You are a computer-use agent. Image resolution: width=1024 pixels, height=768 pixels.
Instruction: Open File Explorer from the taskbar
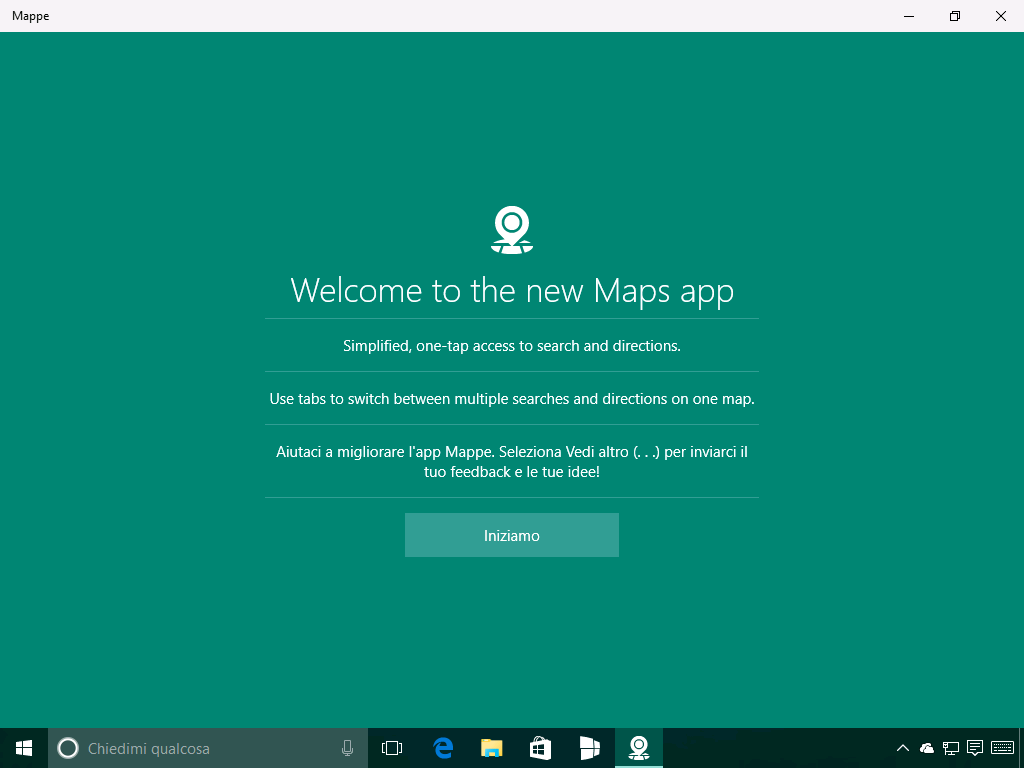pyautogui.click(x=492, y=748)
